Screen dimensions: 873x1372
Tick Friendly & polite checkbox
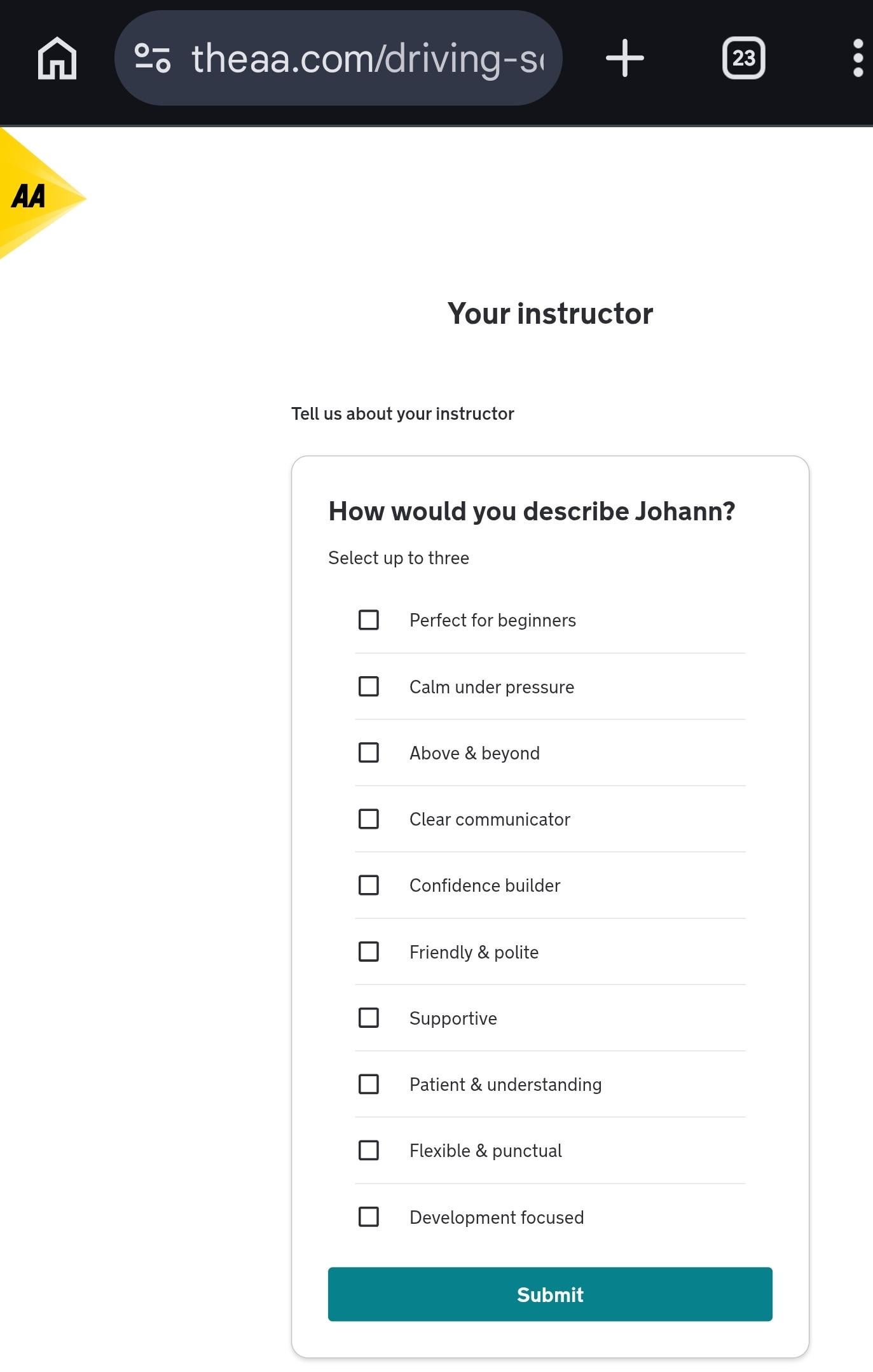click(369, 952)
